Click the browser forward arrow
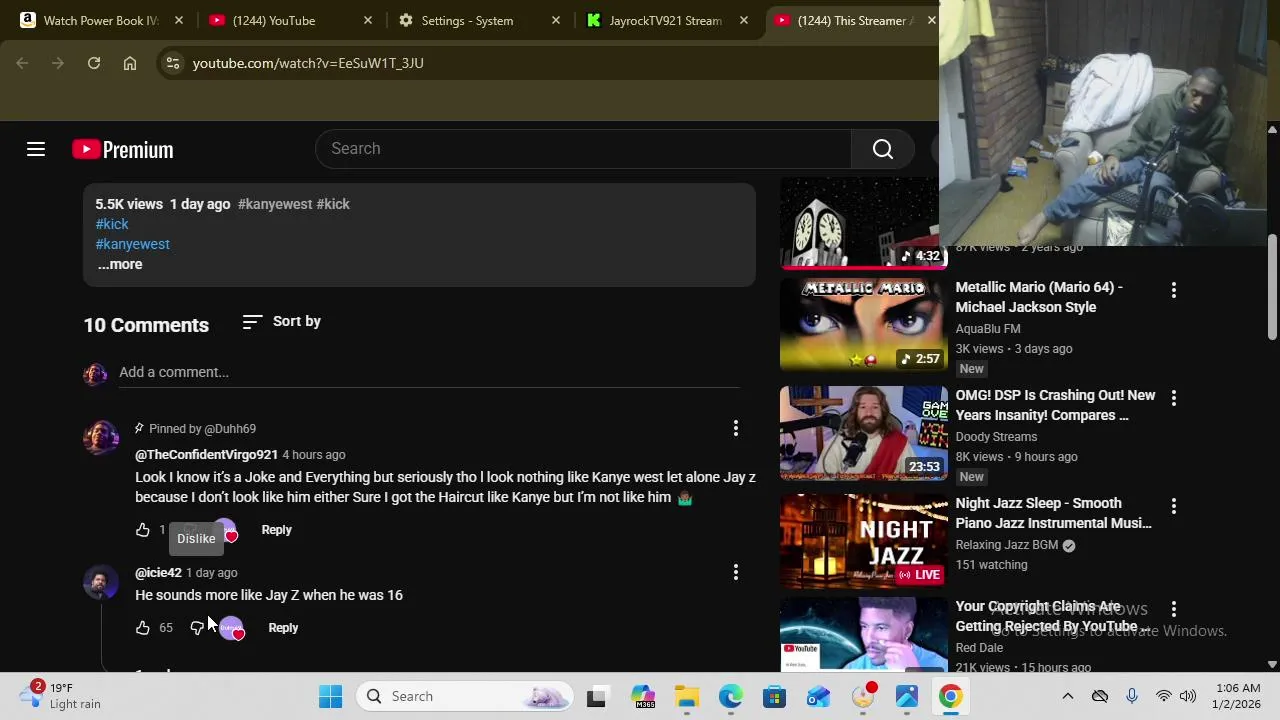 [58, 63]
